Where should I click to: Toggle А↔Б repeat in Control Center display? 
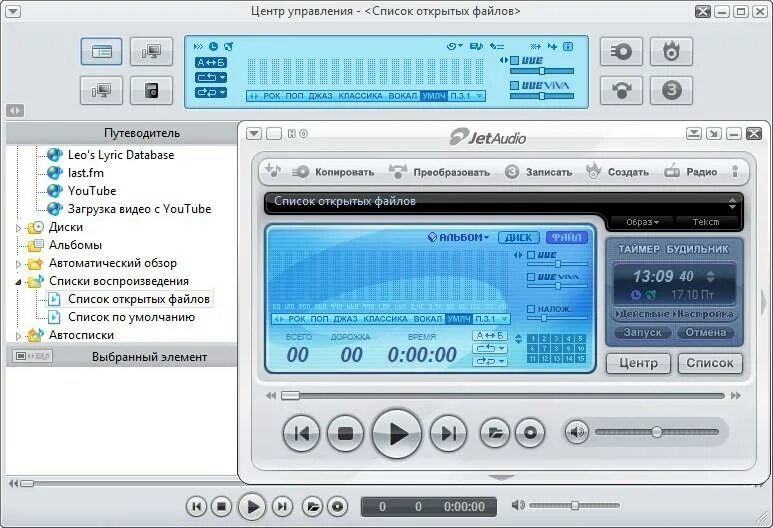211,63
